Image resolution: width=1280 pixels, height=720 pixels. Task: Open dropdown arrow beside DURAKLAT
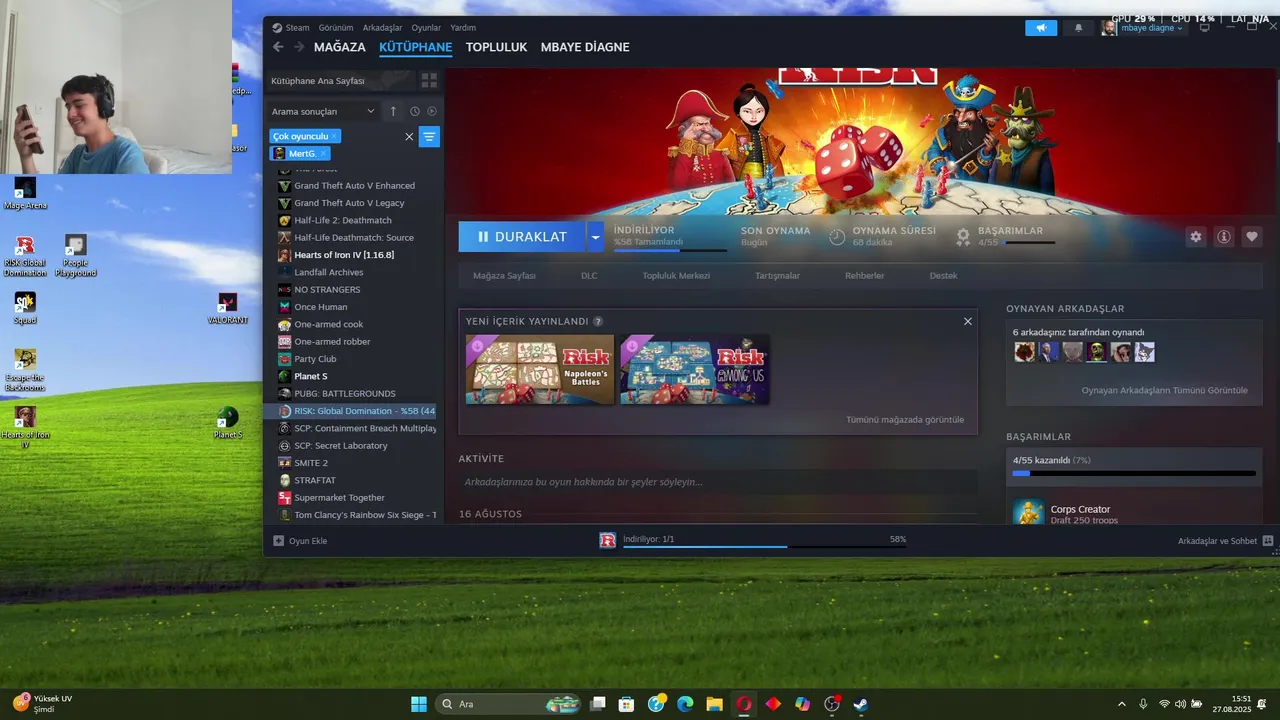tap(596, 237)
